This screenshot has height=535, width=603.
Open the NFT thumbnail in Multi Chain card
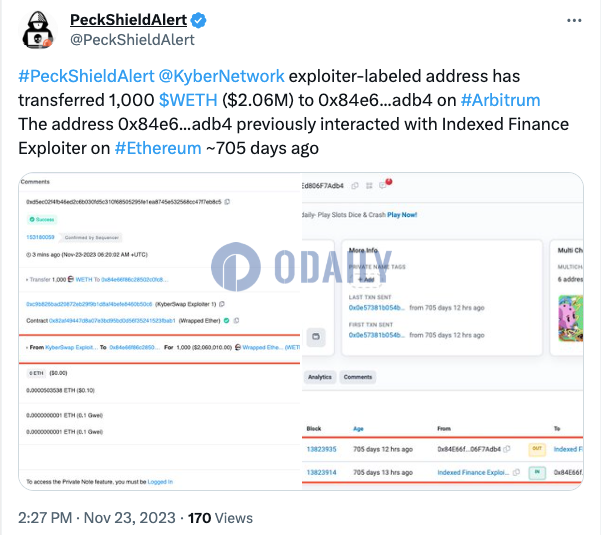(x=571, y=318)
